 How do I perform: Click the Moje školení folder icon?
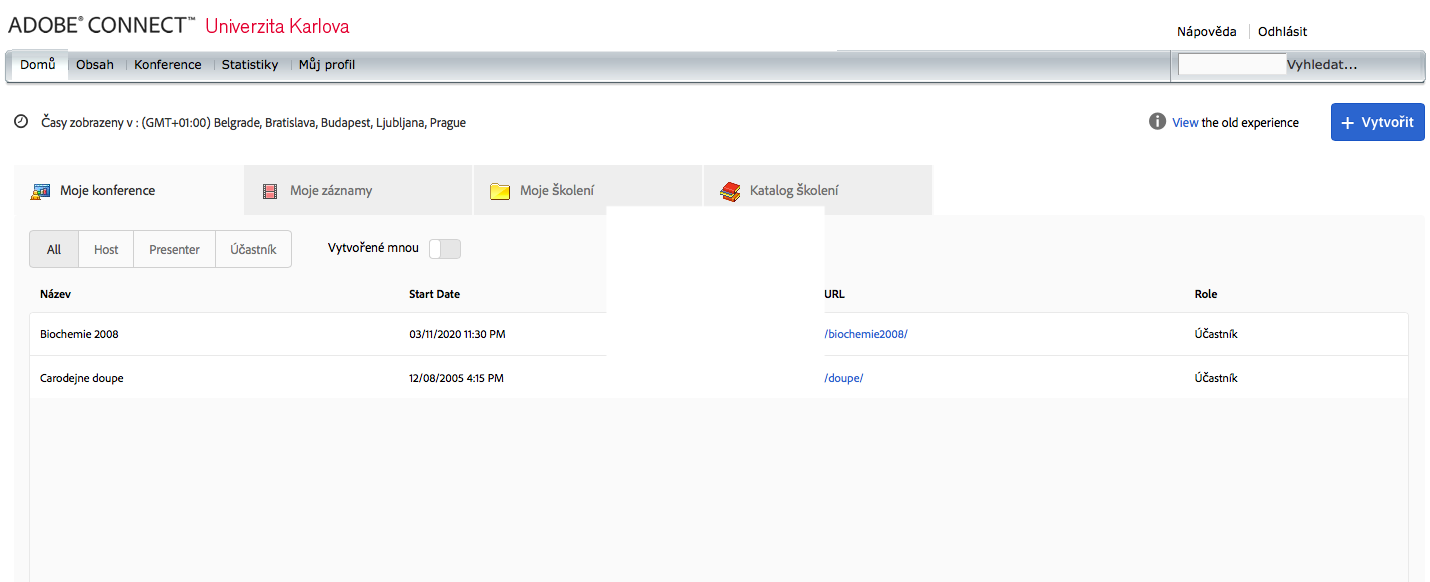click(500, 191)
